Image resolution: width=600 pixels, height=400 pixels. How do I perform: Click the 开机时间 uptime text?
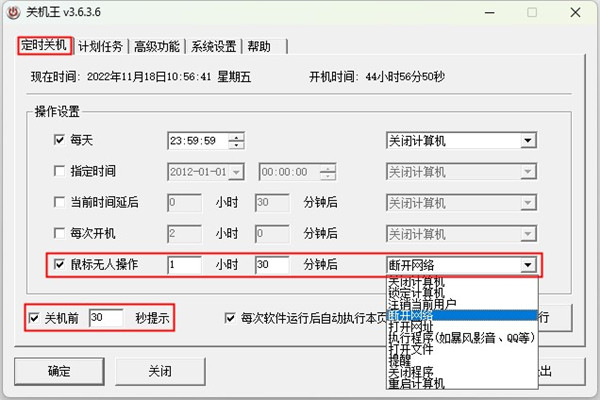click(377, 77)
